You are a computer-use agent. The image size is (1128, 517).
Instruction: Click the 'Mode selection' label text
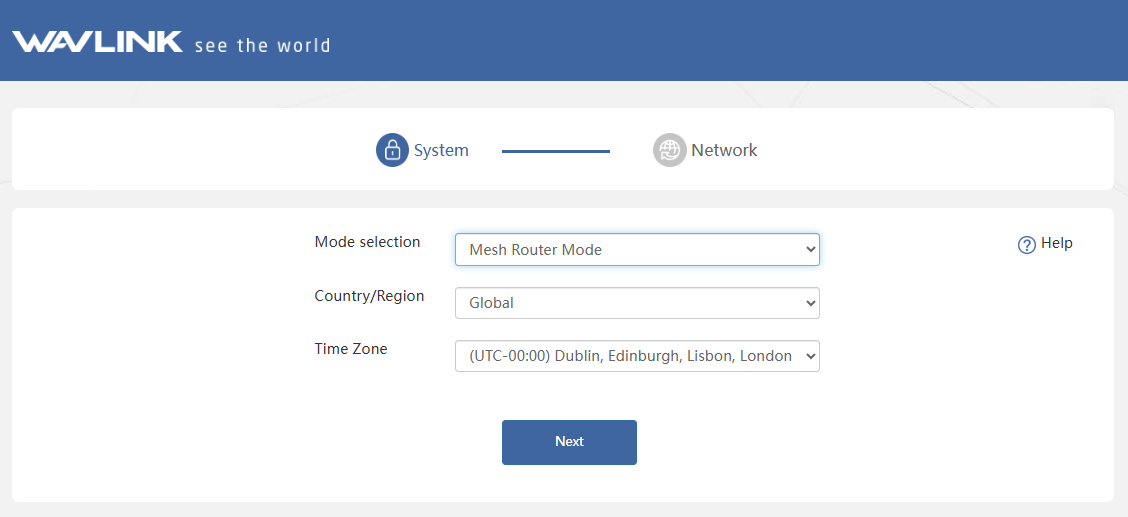click(x=367, y=242)
